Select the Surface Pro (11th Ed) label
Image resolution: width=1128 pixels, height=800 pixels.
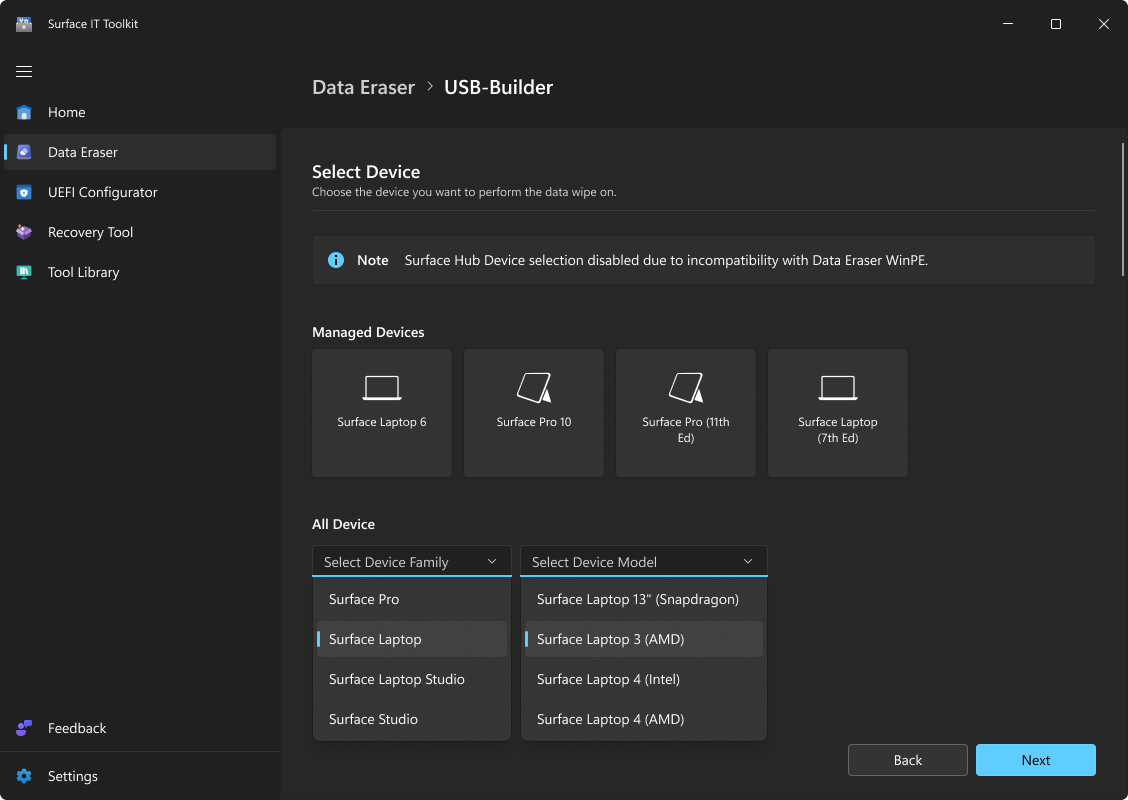pos(686,429)
